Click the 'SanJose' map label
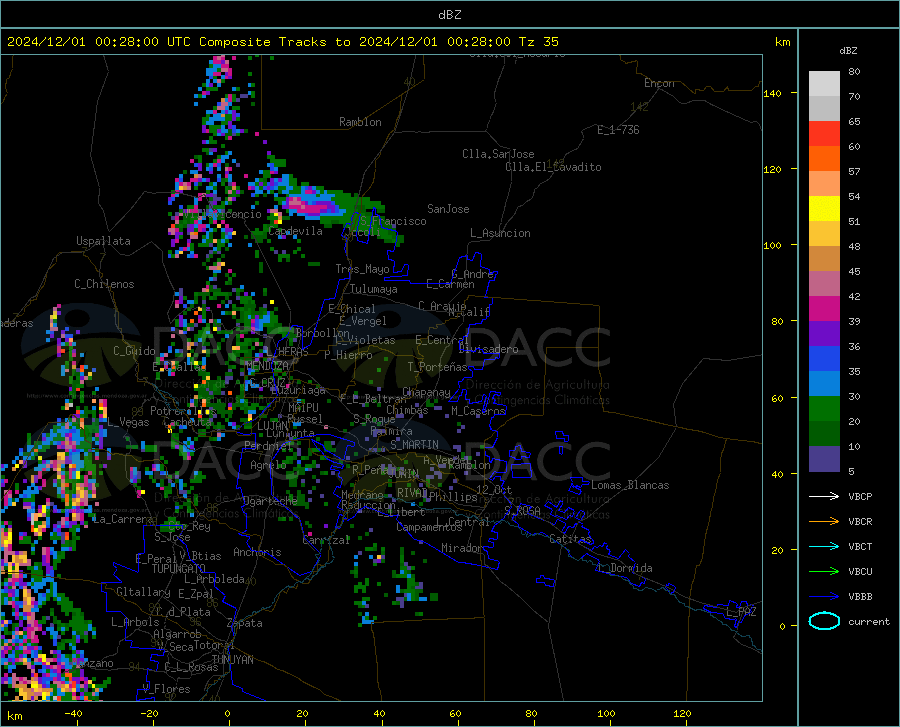Screen dimensions: 900x727 click(448, 209)
